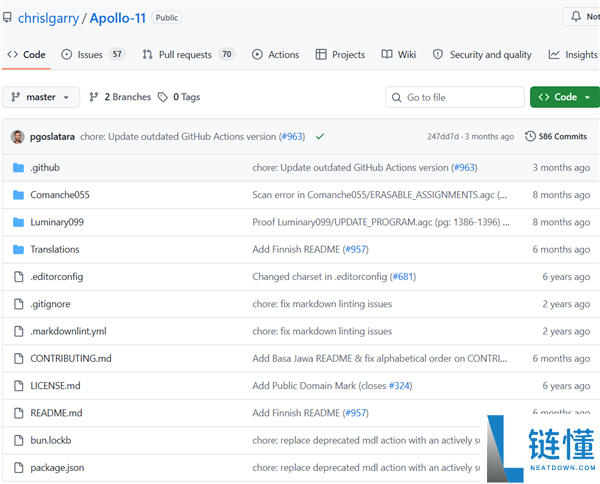Open commit hash 247dd7d

pos(443,137)
